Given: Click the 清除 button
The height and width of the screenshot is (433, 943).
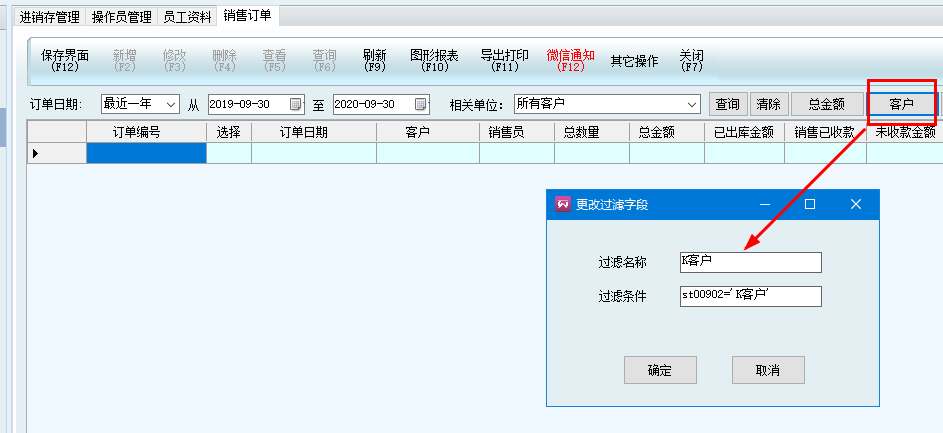Looking at the screenshot, I should (768, 104).
